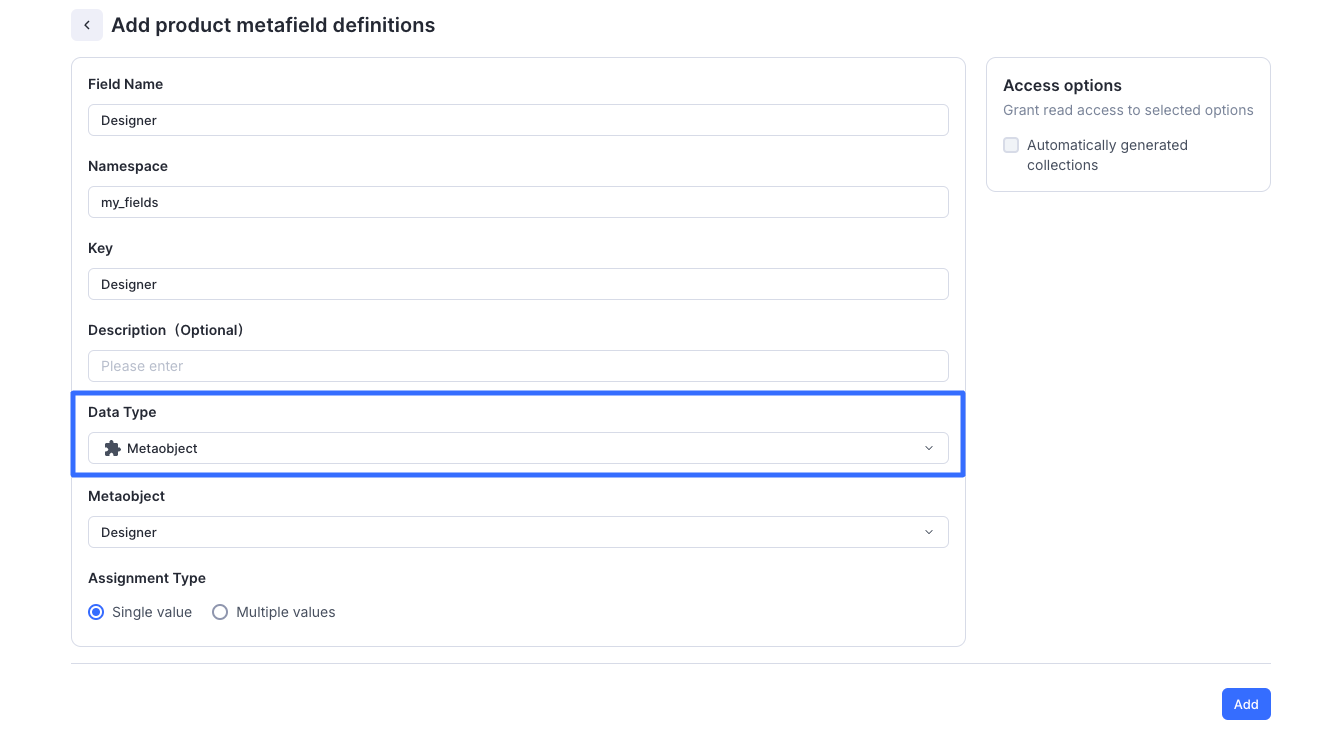Open the Data Type dropdown showing Metaobject

(x=518, y=448)
